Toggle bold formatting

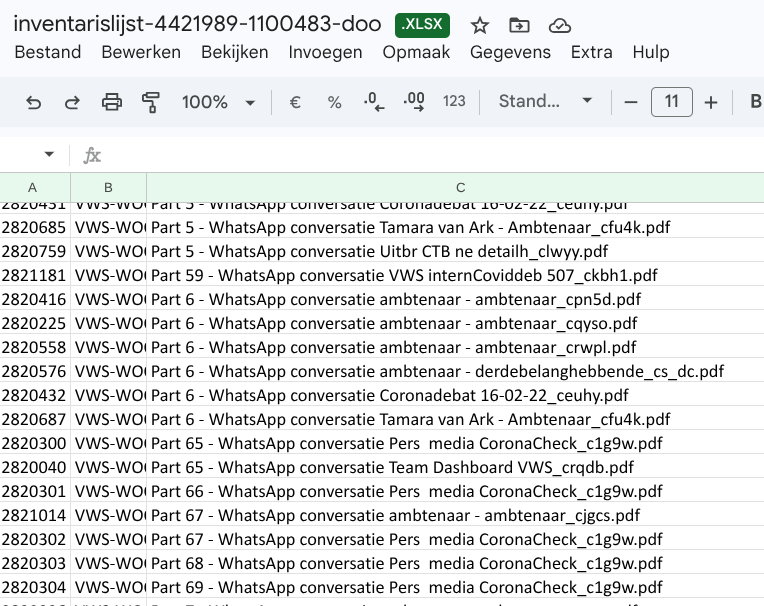pyautogui.click(x=755, y=102)
